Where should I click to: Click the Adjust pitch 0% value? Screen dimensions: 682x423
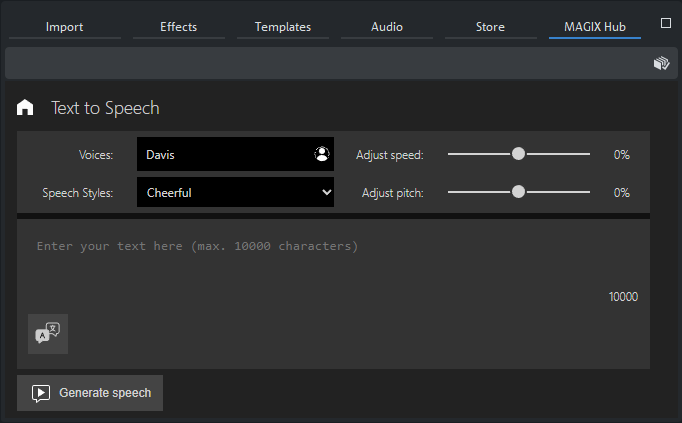coord(621,192)
